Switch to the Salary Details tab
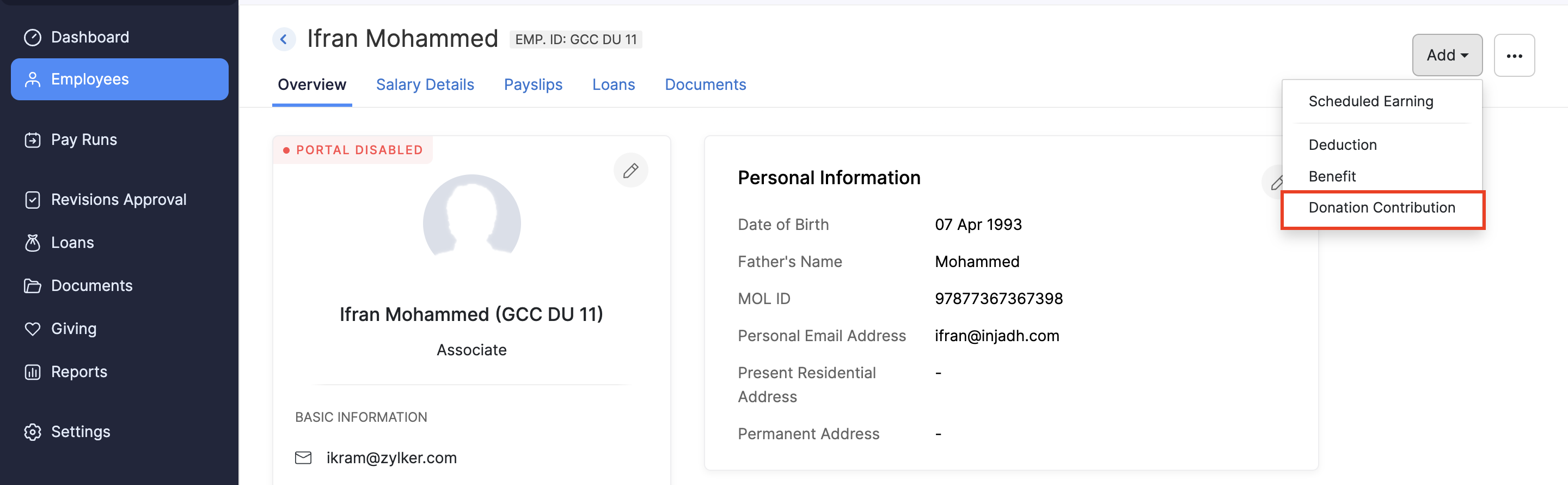The image size is (1568, 485). coord(425,84)
